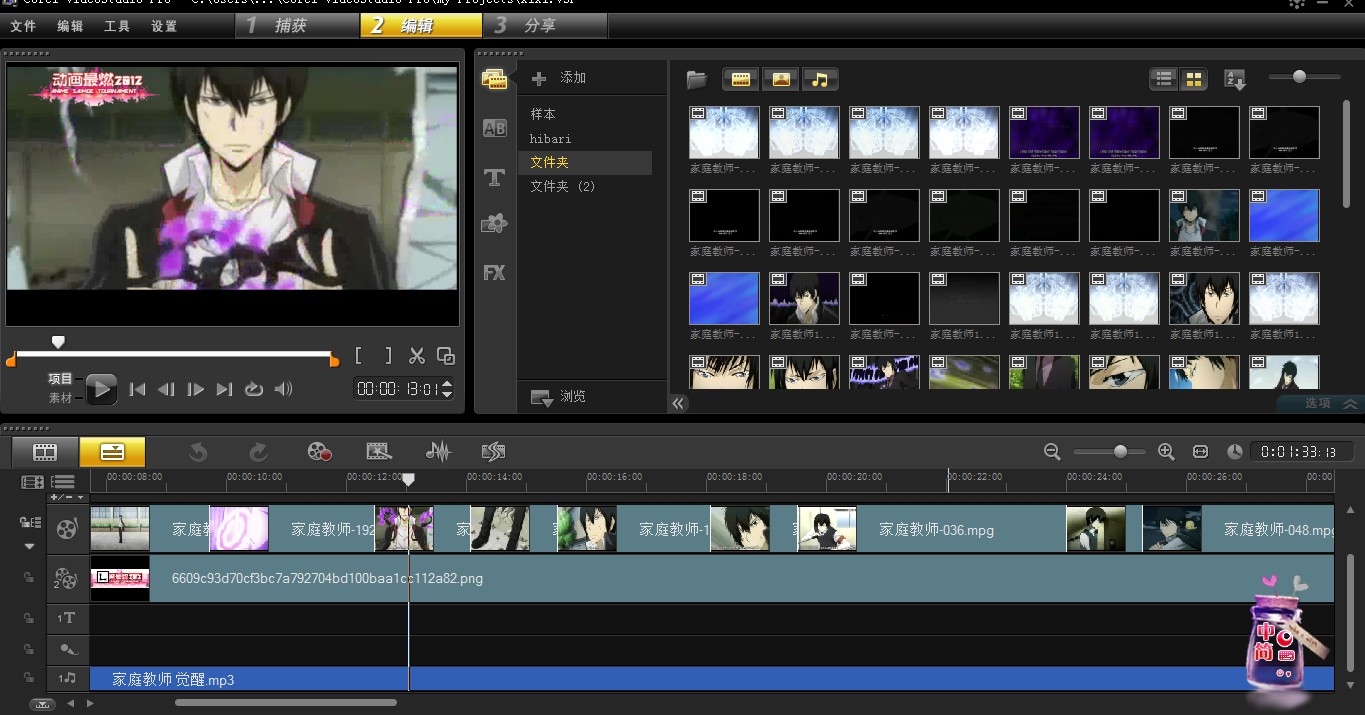
Task: Click the 添加 add folder button
Action: (560, 78)
